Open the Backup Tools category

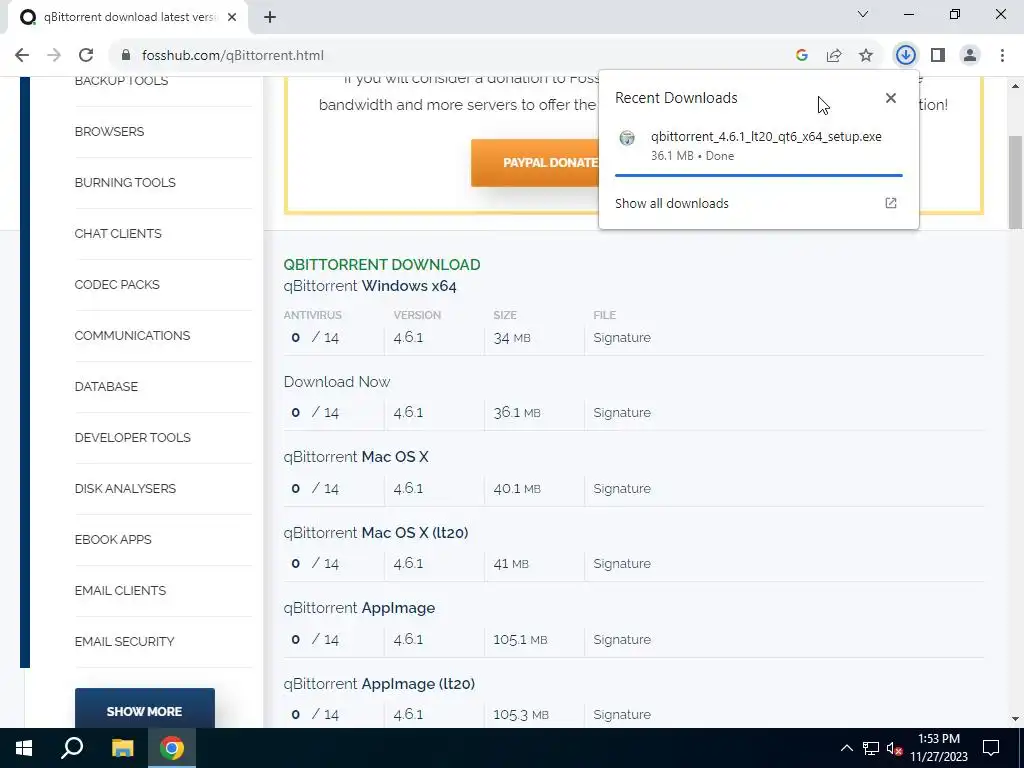(x=121, y=81)
